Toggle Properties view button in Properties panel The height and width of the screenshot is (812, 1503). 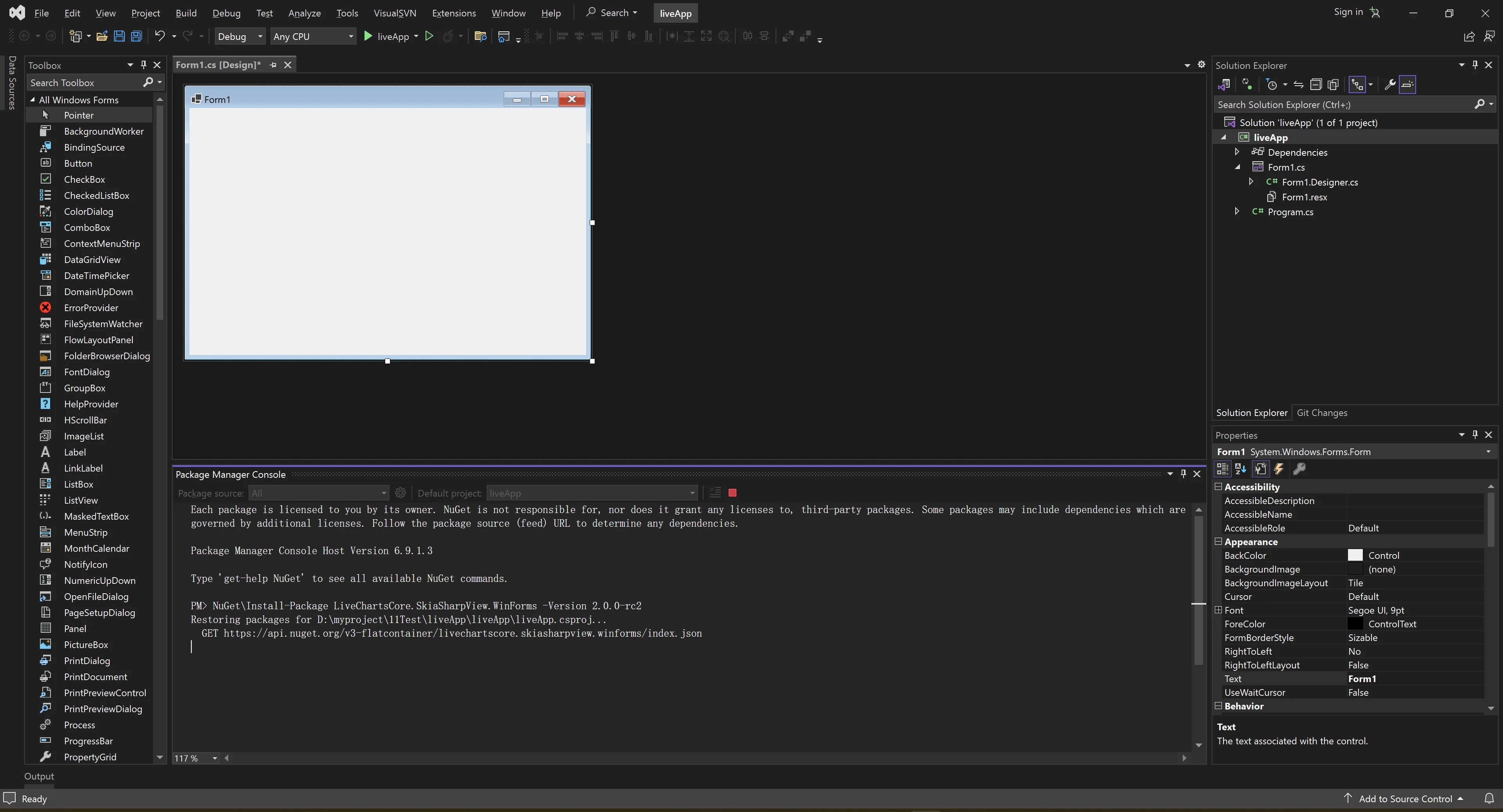coord(1260,468)
